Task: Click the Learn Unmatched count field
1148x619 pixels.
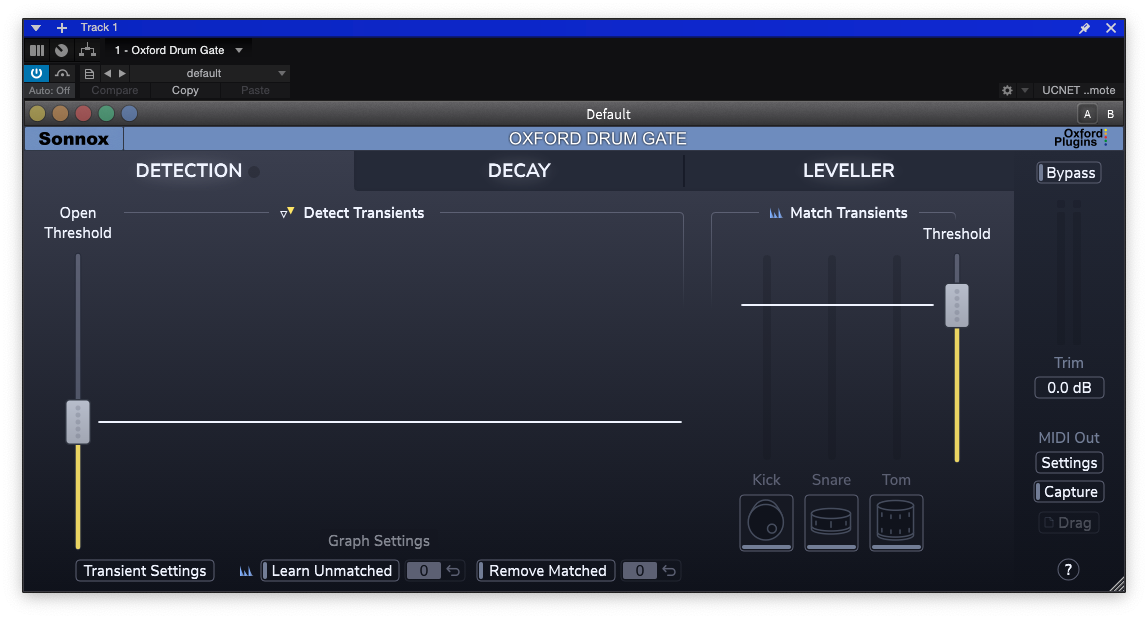Action: (423, 571)
